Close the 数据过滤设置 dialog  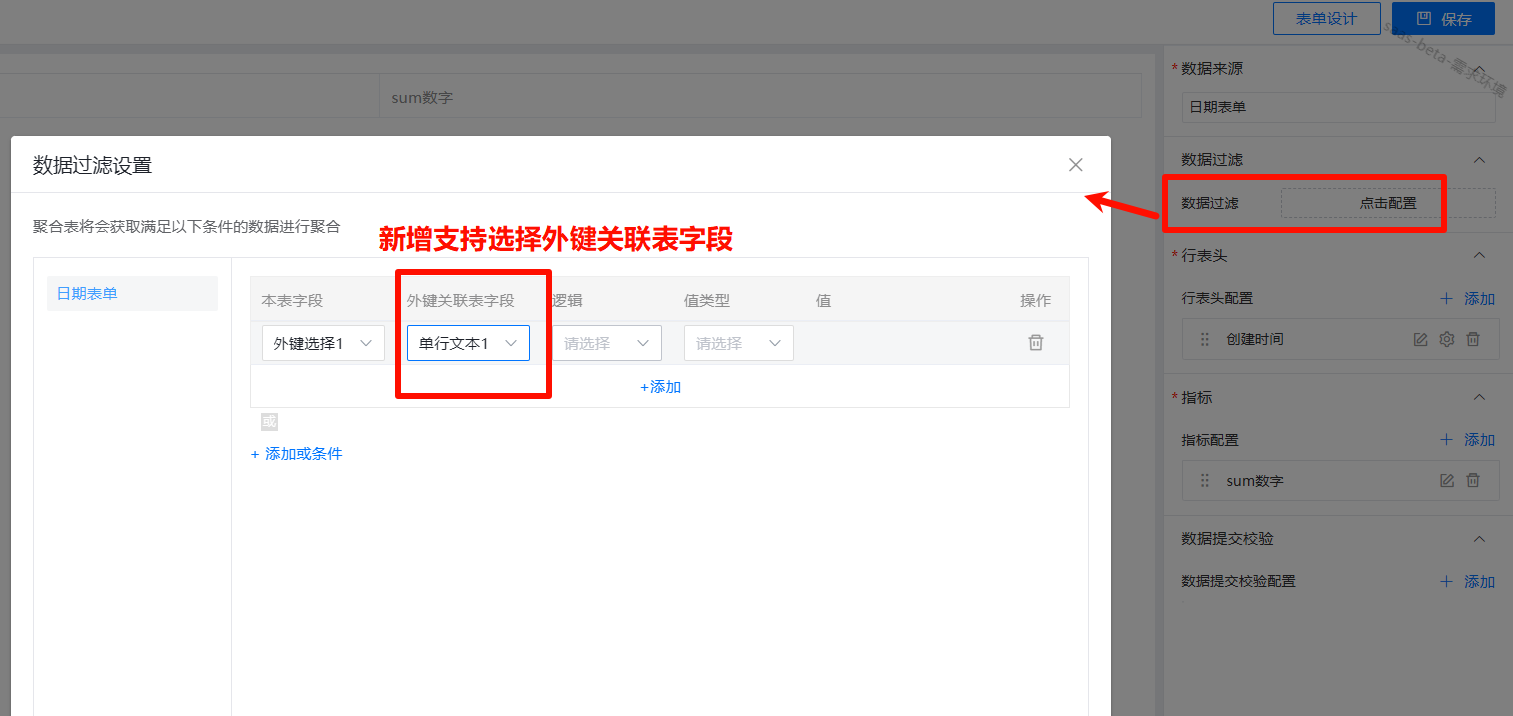(x=1075, y=165)
